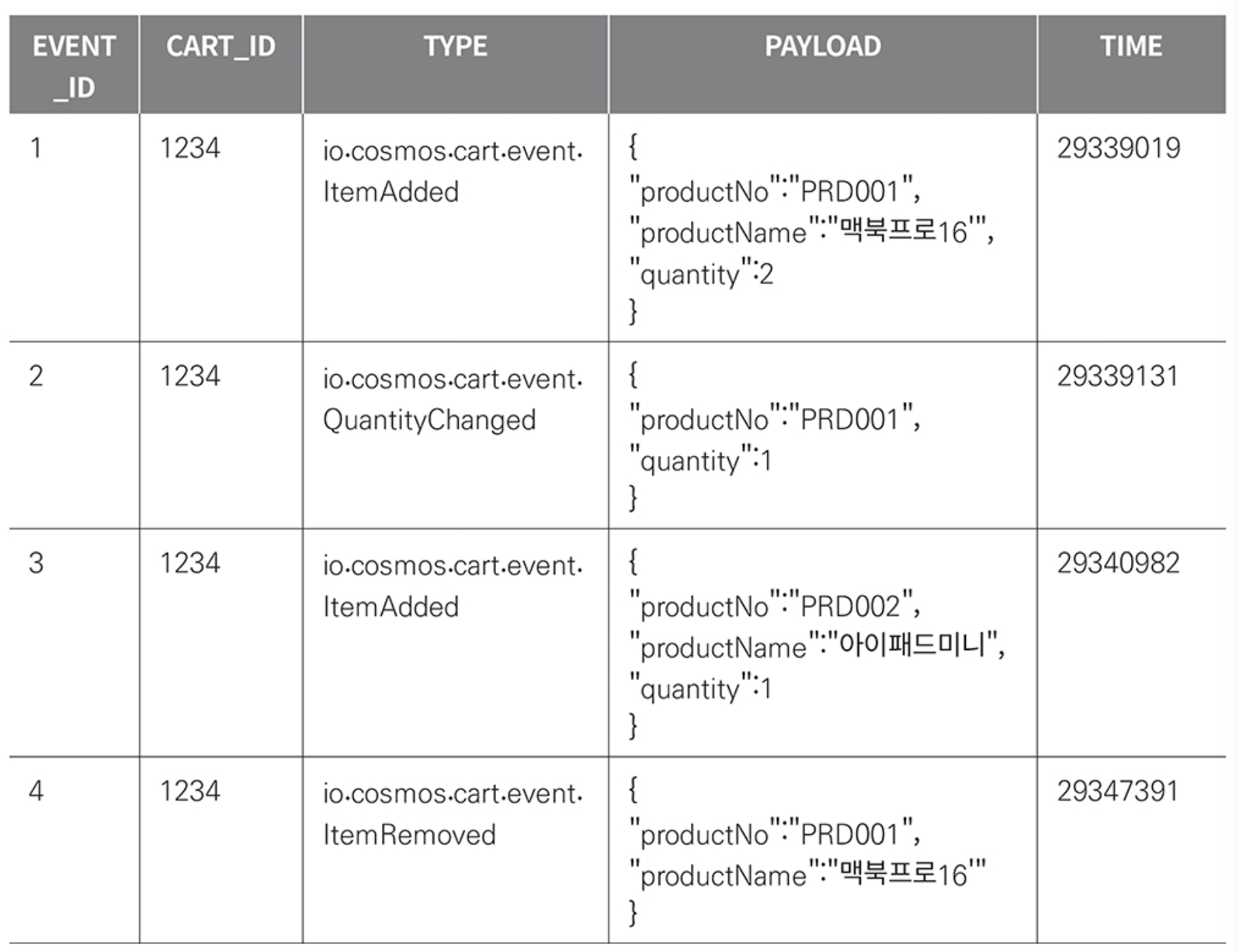The width and height of the screenshot is (1239, 952).
Task: Click the ItemRemoved event type cell
Action: pos(409,835)
